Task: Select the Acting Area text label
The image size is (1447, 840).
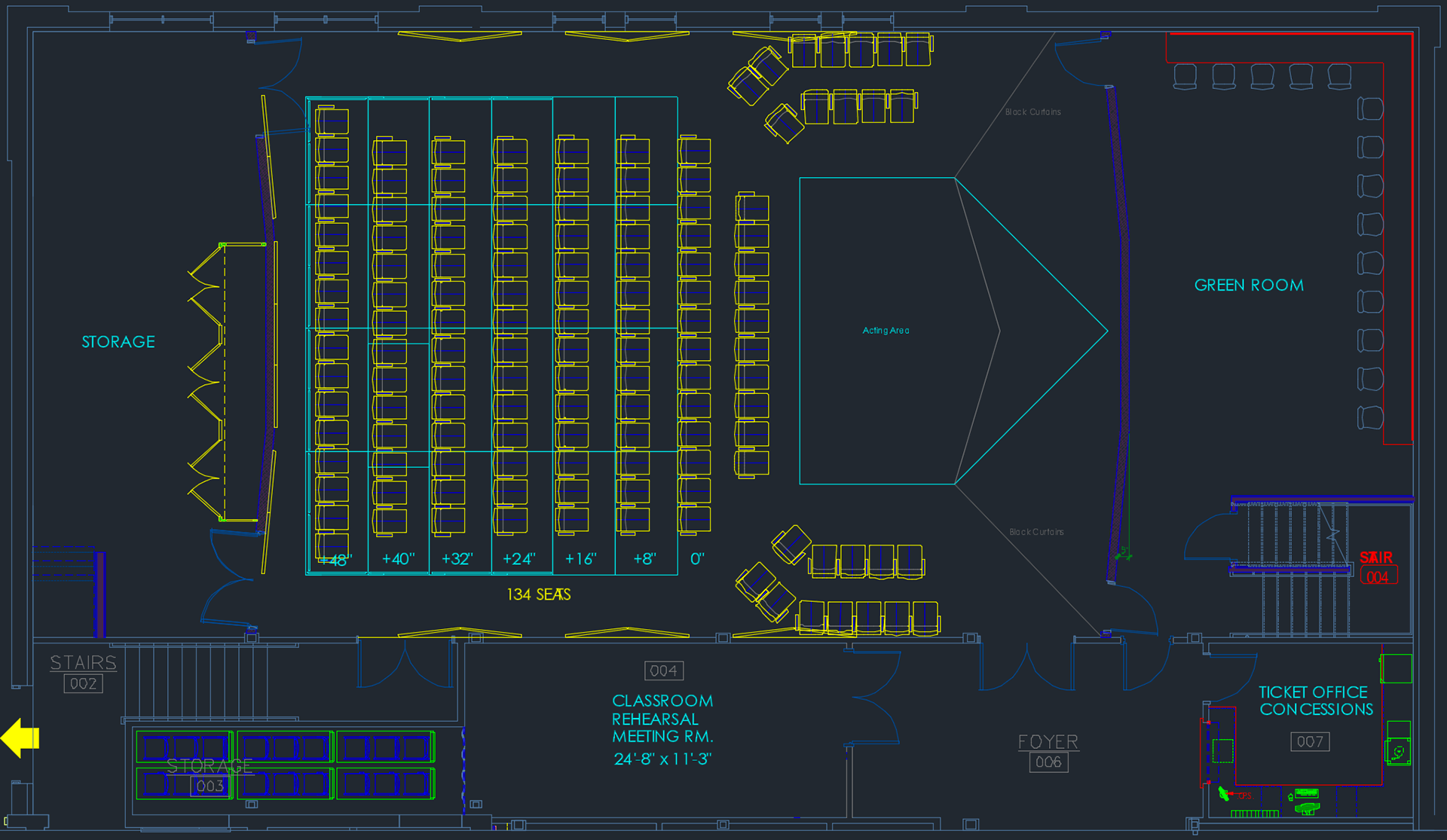Action: [x=886, y=331]
